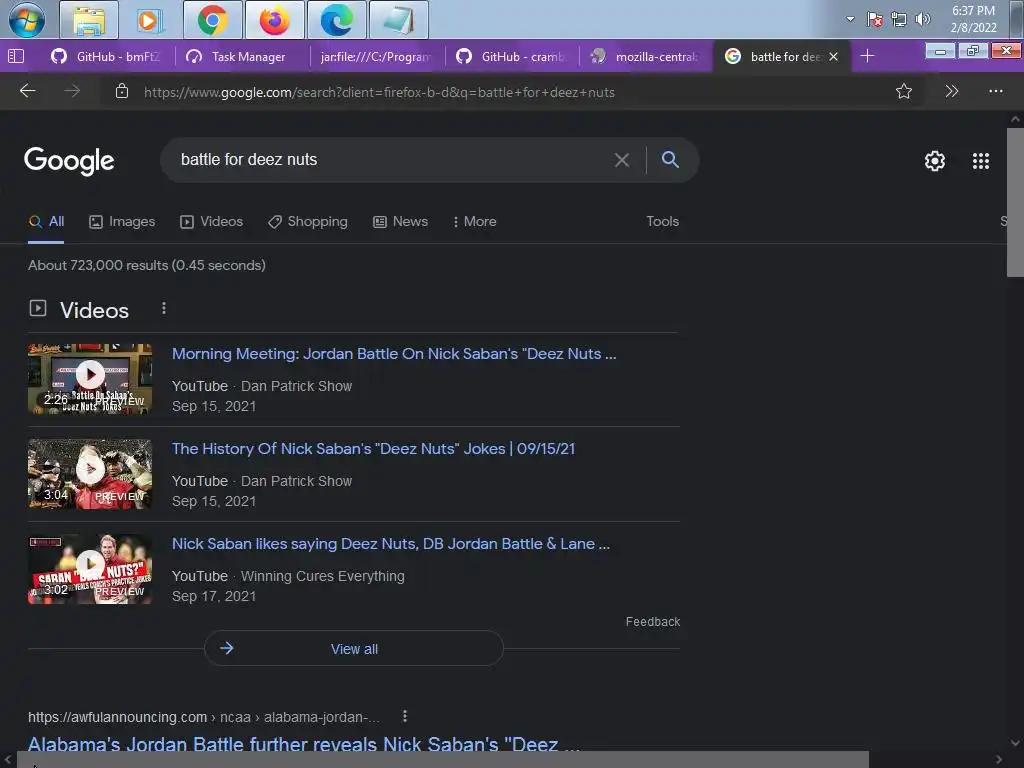Switch to the mozilla-central tab

[x=645, y=57]
